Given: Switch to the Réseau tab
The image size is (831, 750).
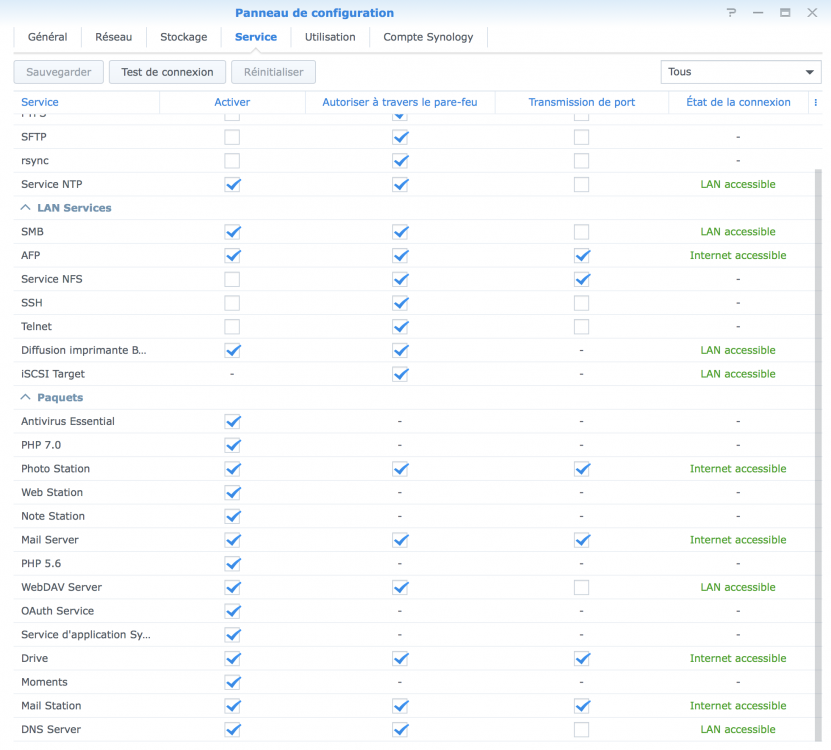Looking at the screenshot, I should click(113, 37).
